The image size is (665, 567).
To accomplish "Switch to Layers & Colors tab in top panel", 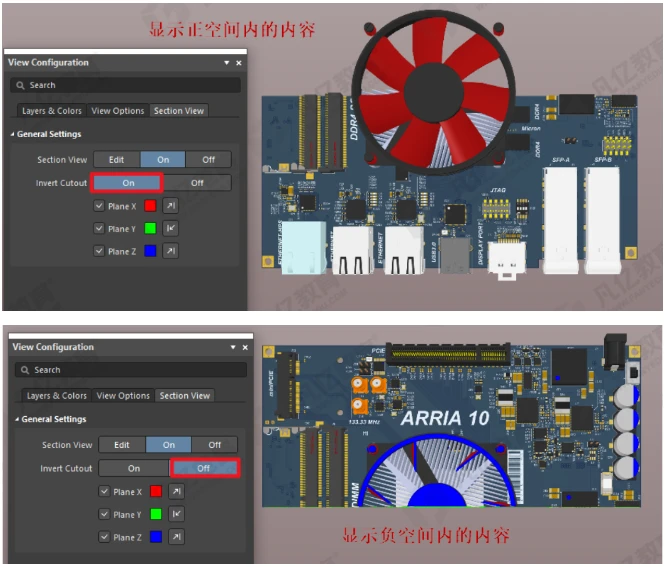I will 52,111.
